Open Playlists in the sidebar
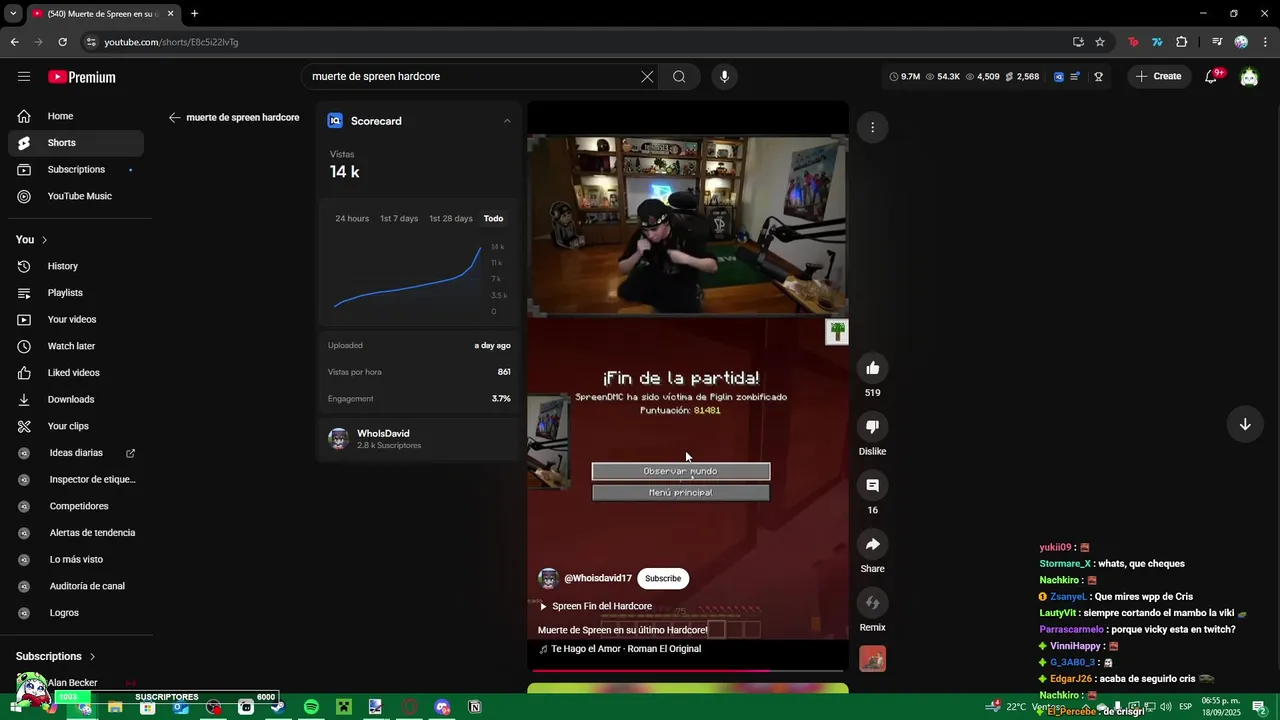Viewport: 1280px width, 720px height. [x=76, y=293]
